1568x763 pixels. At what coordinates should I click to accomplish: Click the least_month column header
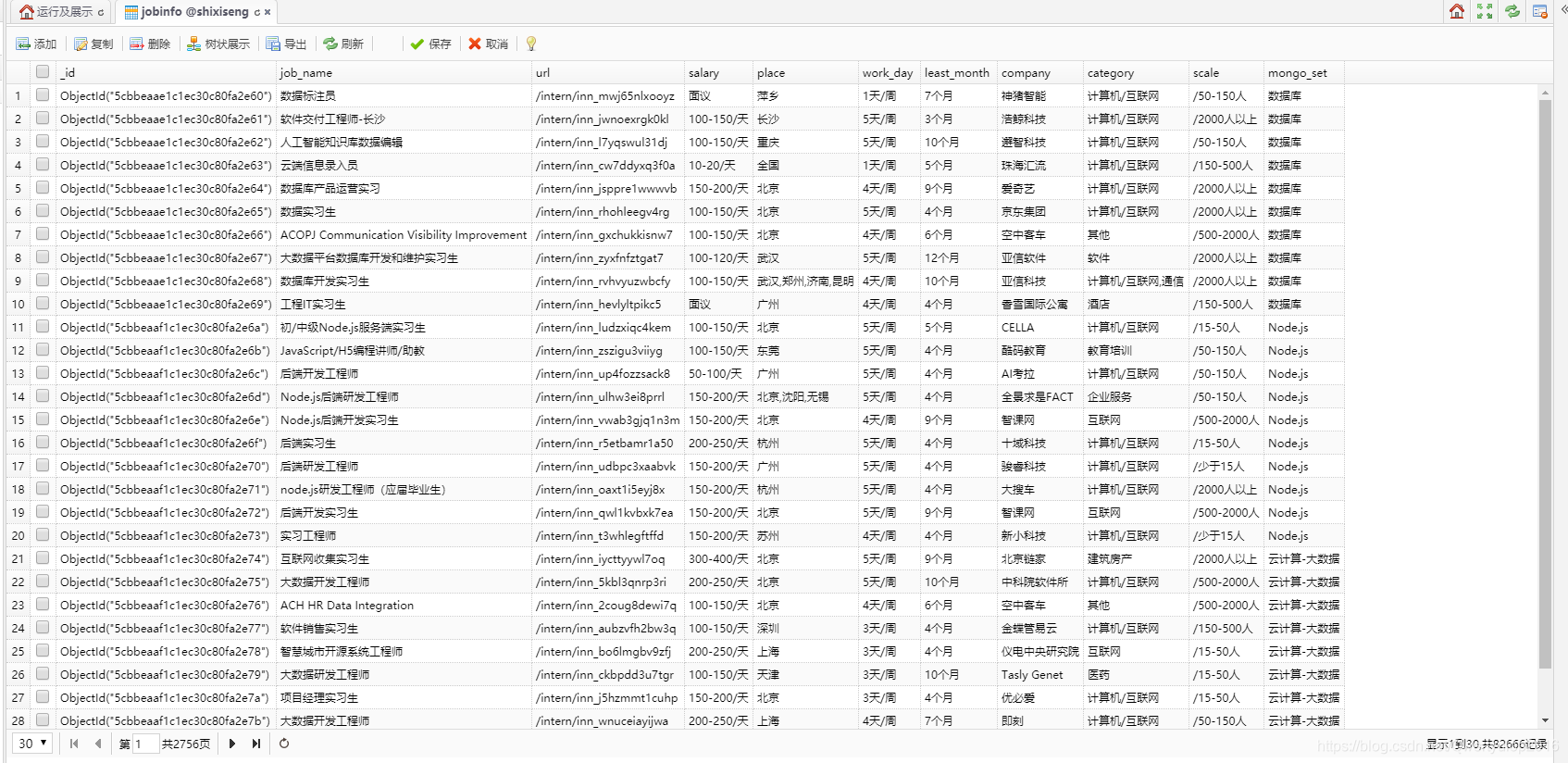point(959,72)
